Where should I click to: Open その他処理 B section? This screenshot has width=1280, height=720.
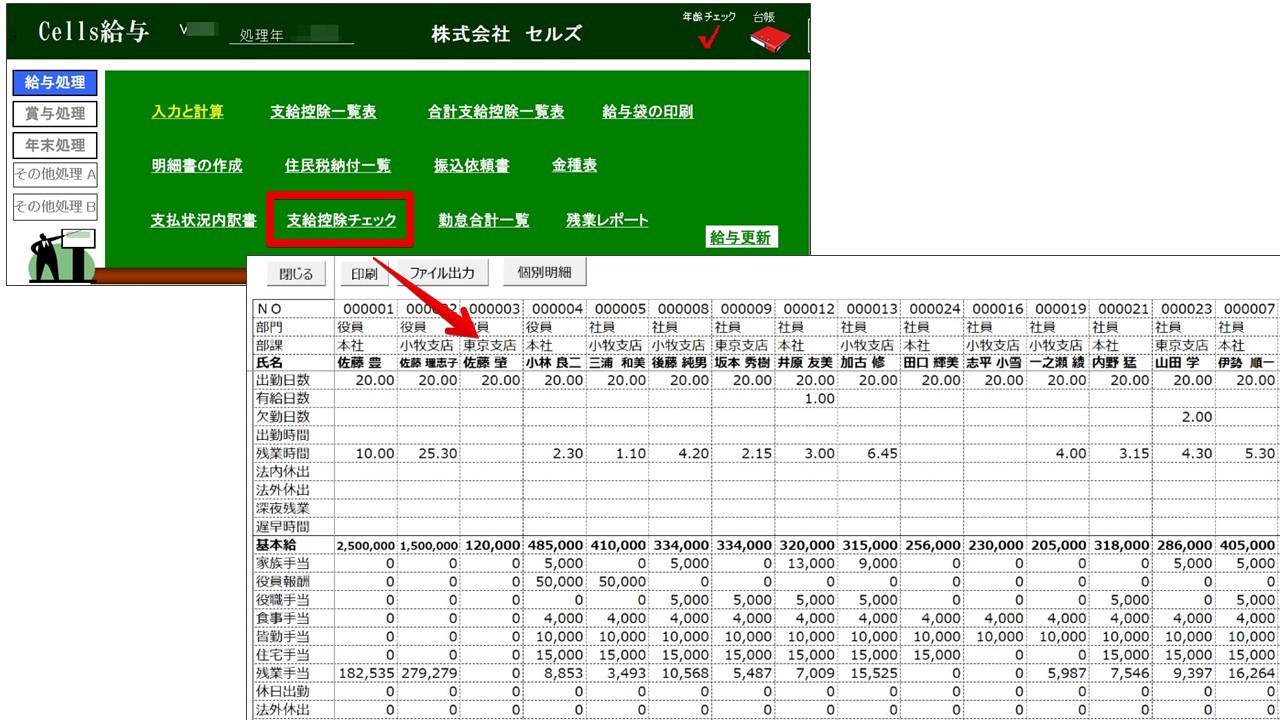click(55, 207)
